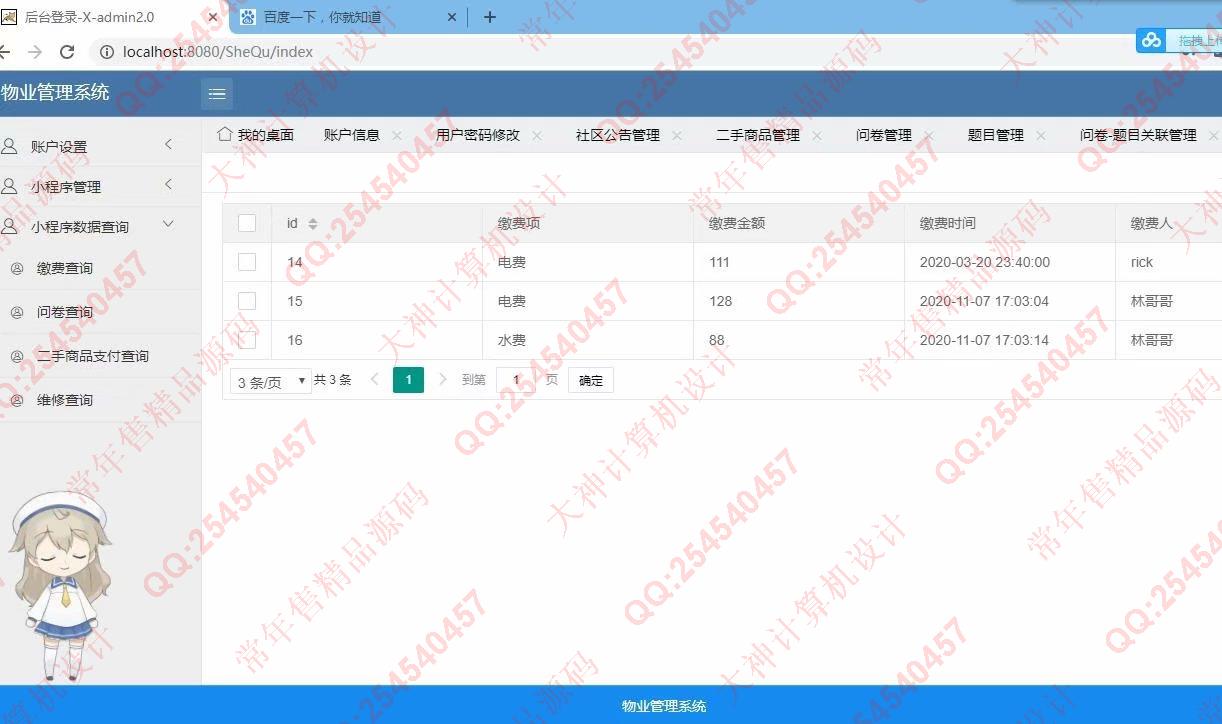
Task: Click the 共 3 条 total count text
Action: (333, 380)
